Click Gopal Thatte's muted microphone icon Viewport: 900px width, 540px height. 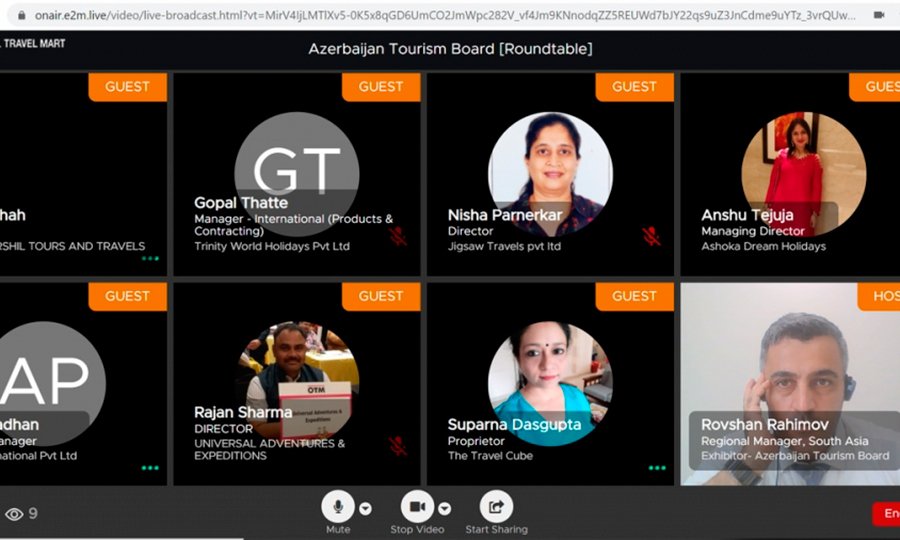click(x=397, y=236)
